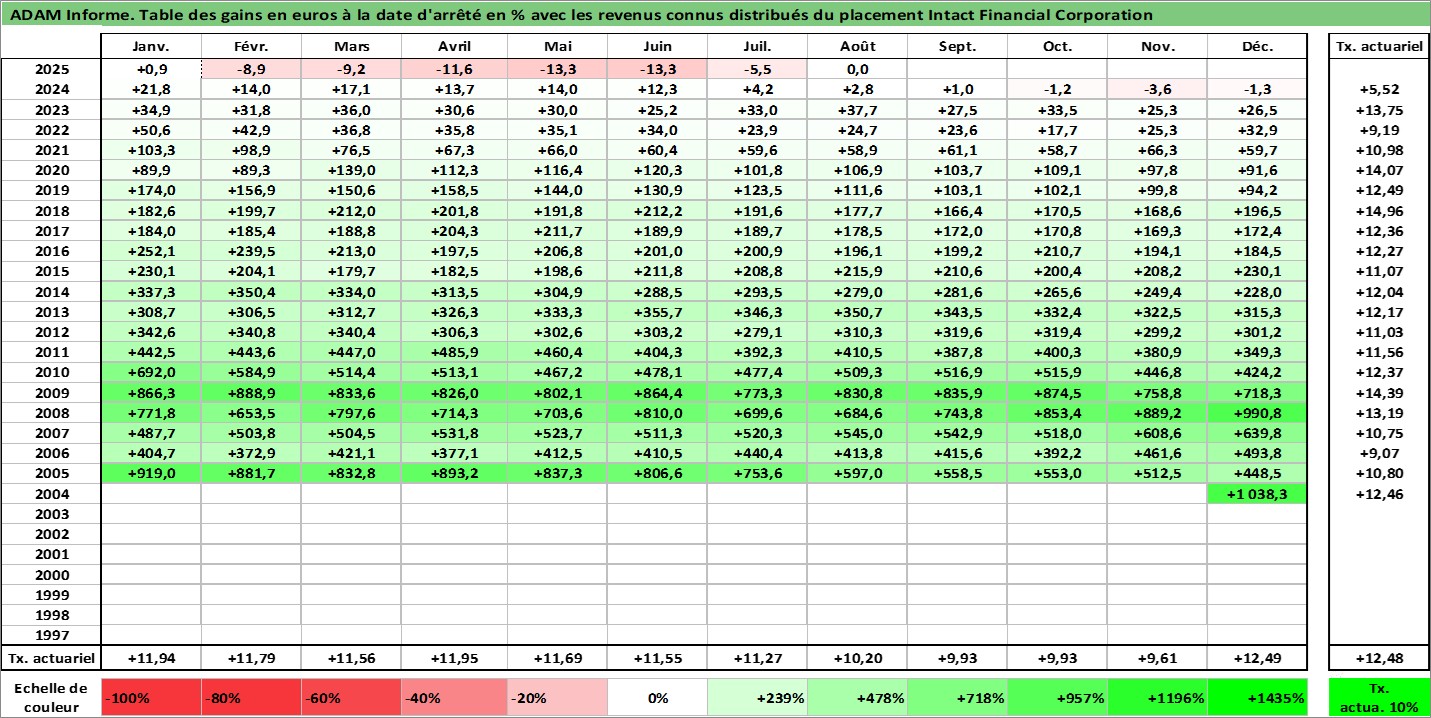Viewport: 1431px width, 718px height.
Task: Click the +1196% color scale swatch
Action: [1157, 697]
